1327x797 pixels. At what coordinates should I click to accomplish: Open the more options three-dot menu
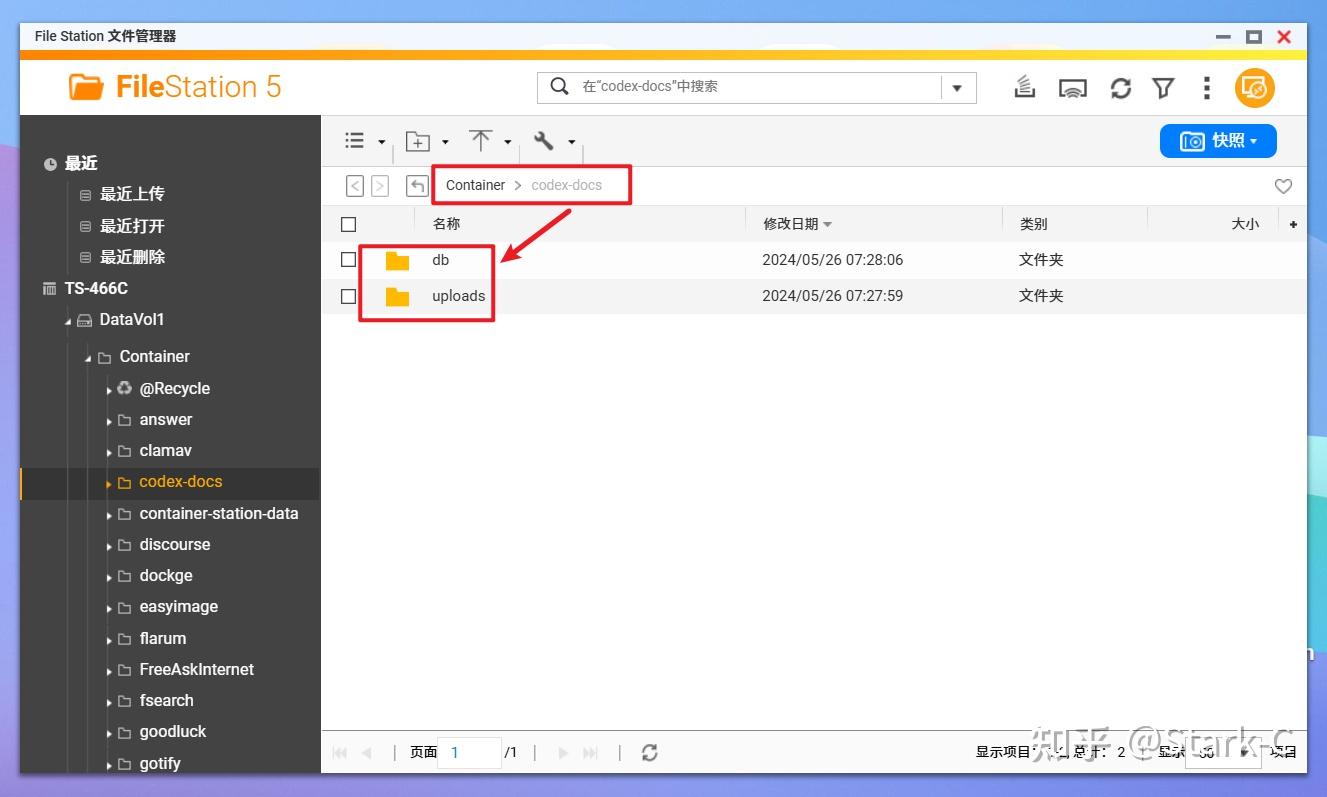coord(1207,87)
